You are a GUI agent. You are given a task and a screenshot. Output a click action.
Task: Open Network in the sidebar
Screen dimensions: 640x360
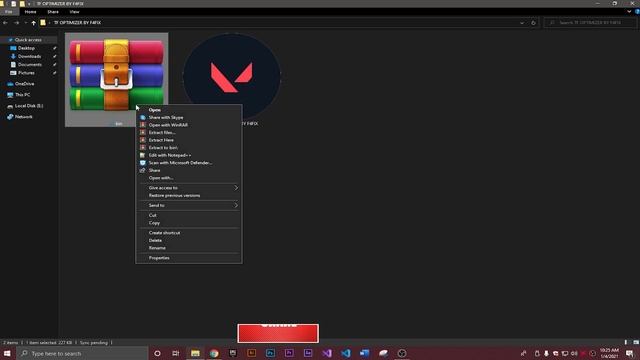pos(24,117)
